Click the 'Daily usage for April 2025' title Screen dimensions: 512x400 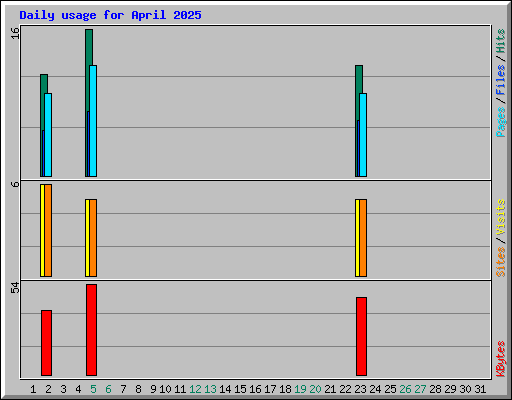[110, 15]
